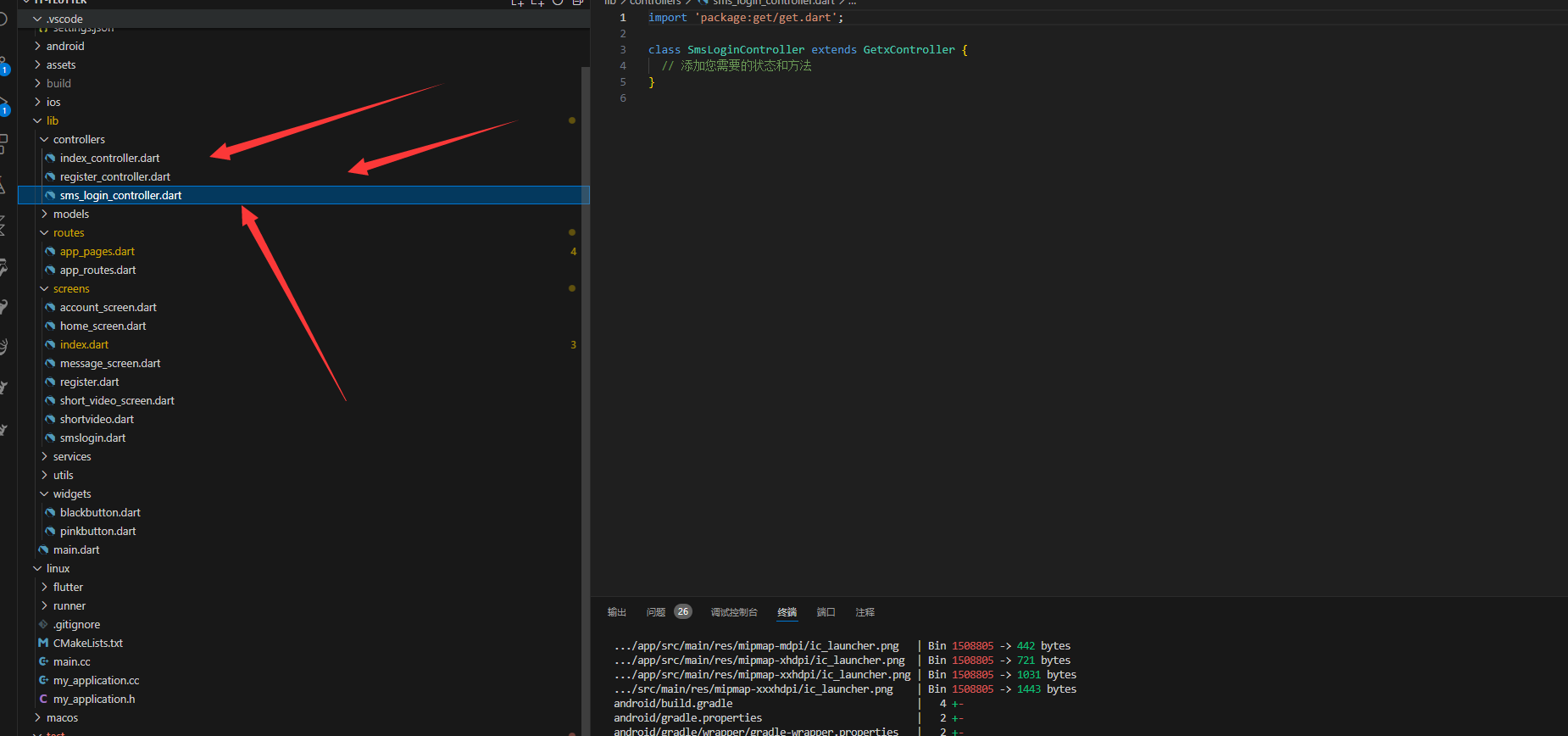
Task: Click the C++ icon beside main.cc
Action: (x=43, y=661)
